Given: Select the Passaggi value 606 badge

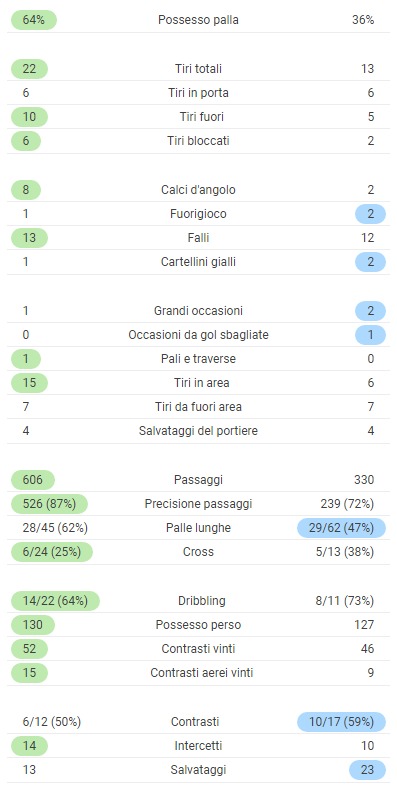Looking at the screenshot, I should 32,480.
